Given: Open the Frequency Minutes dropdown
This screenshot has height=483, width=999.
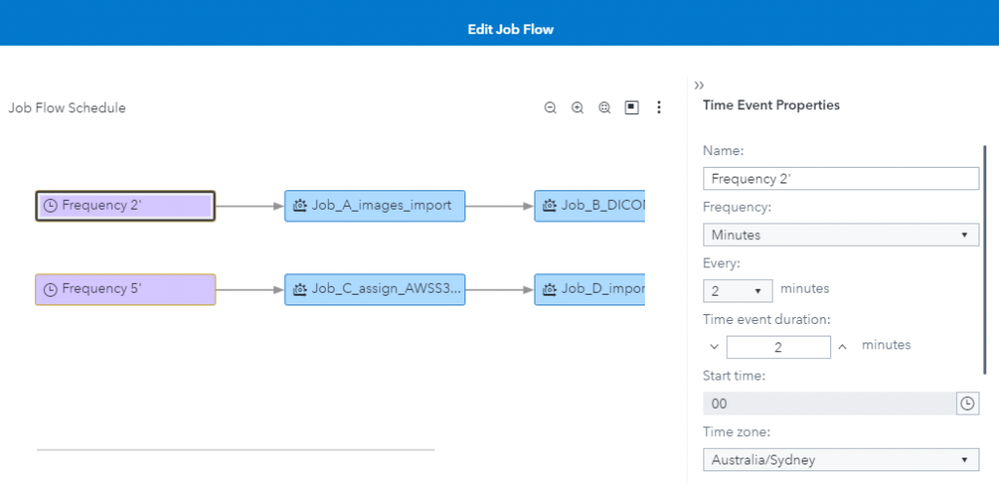Looking at the screenshot, I should [x=840, y=235].
